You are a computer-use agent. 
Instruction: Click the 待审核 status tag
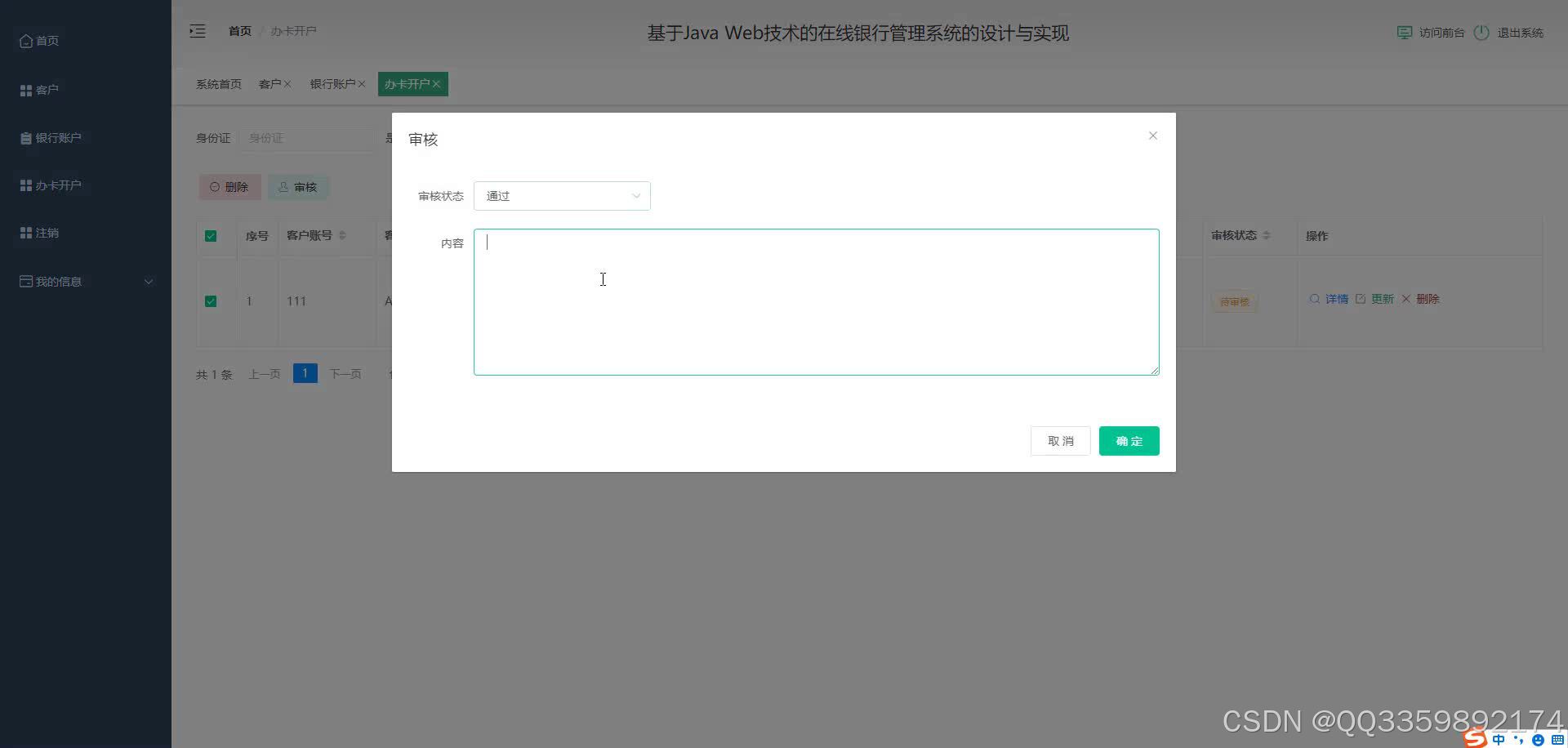pos(1234,301)
